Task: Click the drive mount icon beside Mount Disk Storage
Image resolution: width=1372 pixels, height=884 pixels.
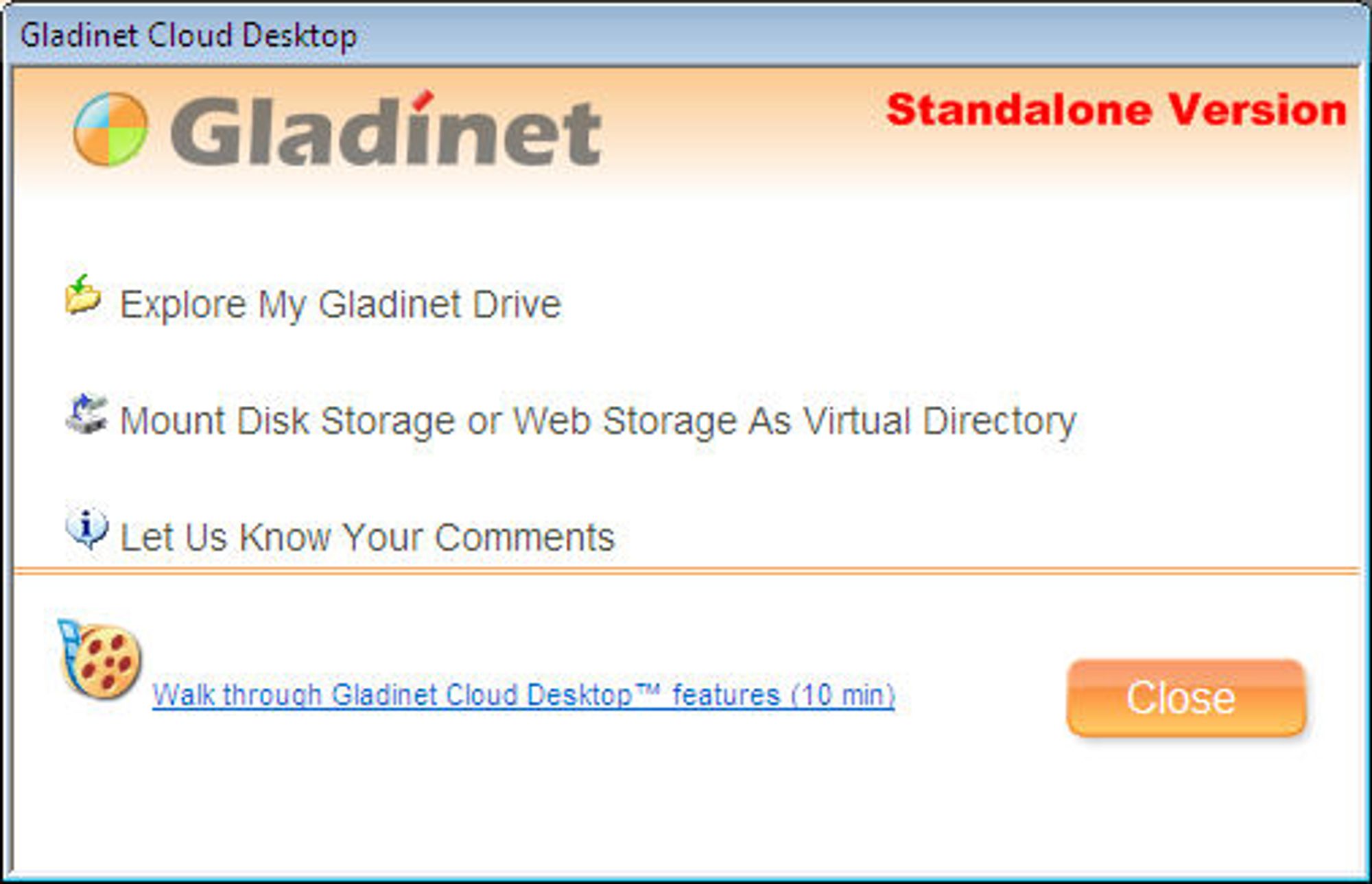Action: click(86, 414)
